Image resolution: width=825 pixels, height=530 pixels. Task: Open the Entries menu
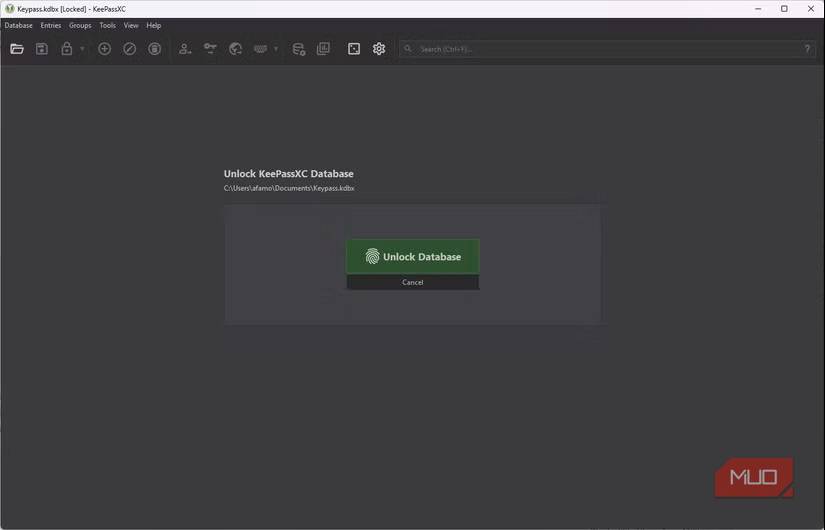coord(51,25)
